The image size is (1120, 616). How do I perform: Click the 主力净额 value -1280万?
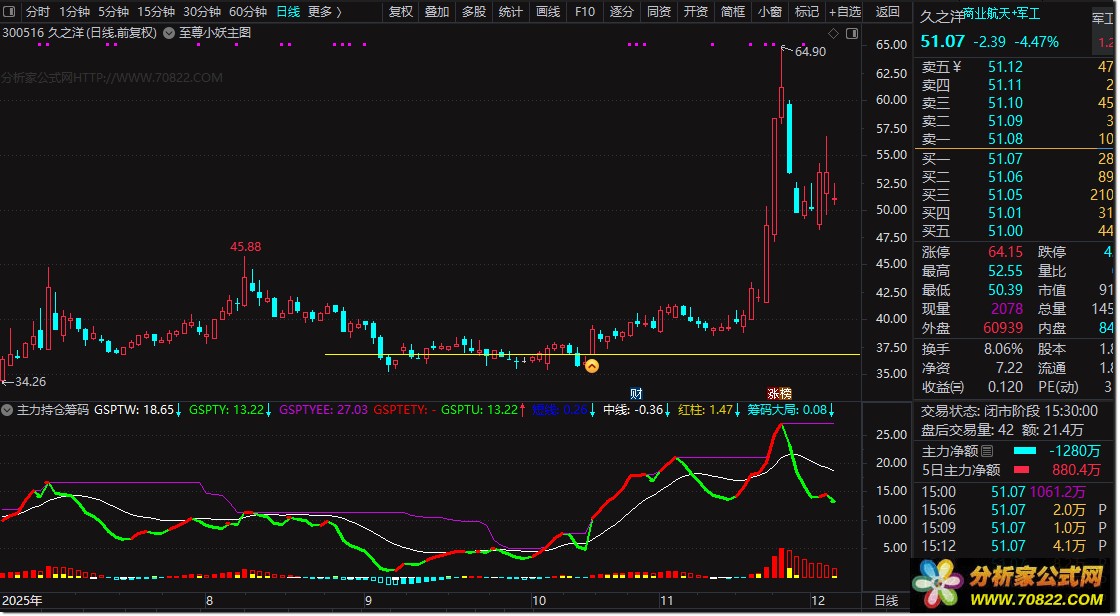coord(1074,451)
